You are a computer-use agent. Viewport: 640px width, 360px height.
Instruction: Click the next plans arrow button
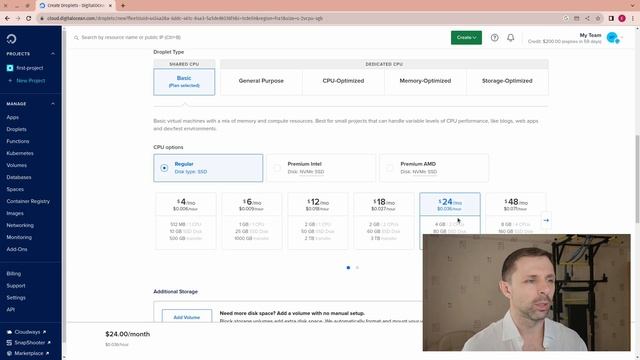(546, 220)
